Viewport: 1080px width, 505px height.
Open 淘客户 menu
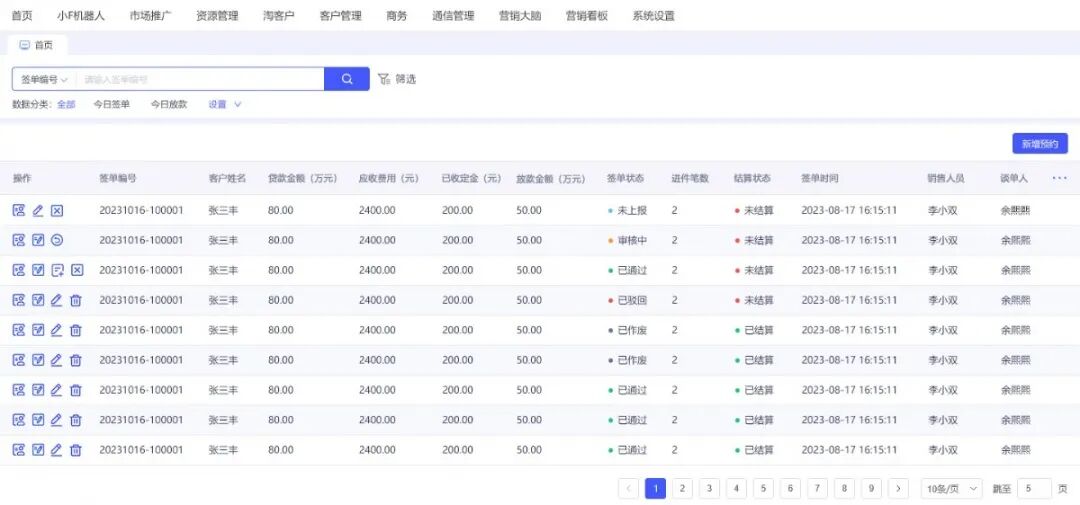(279, 16)
